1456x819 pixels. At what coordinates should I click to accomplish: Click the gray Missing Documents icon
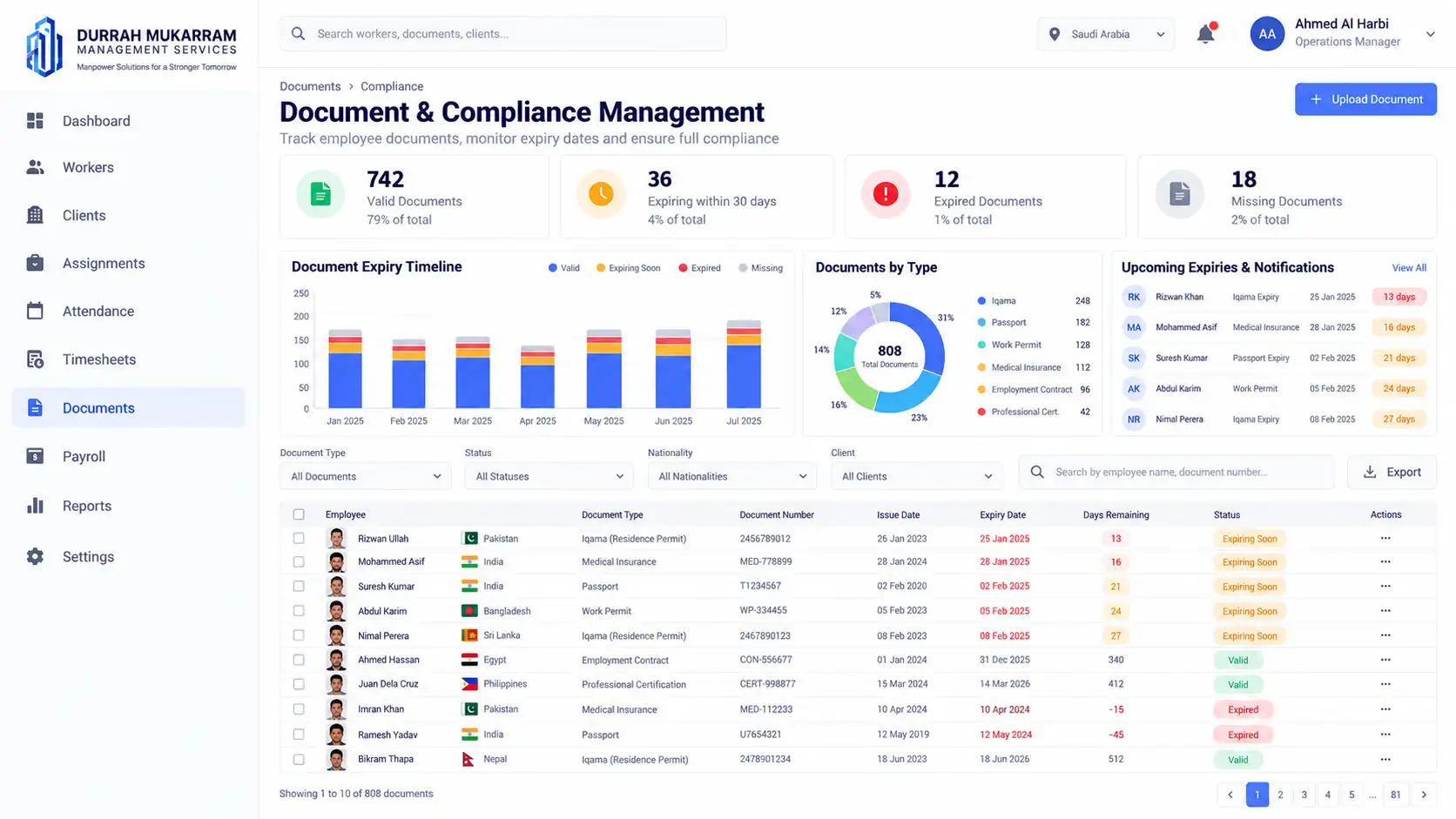pyautogui.click(x=1180, y=194)
